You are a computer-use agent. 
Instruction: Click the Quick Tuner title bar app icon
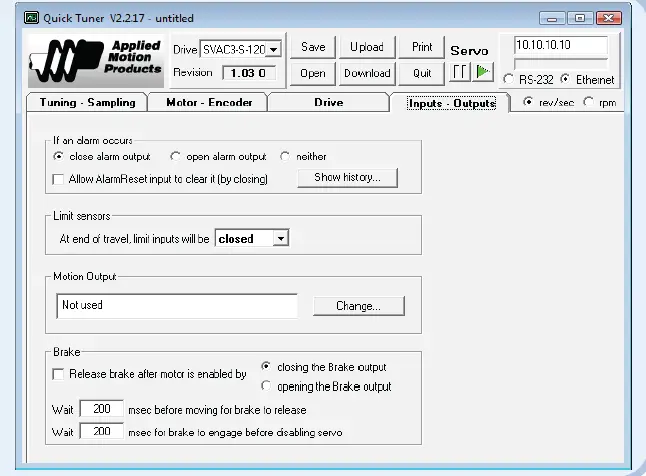31,18
